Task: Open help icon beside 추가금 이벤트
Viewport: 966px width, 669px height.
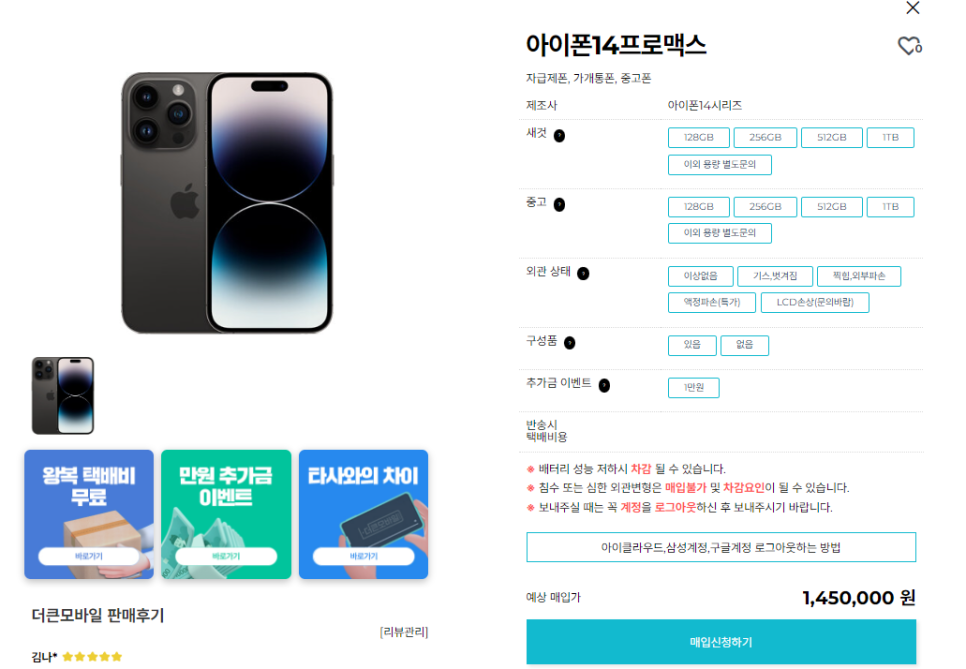Action: tap(604, 386)
